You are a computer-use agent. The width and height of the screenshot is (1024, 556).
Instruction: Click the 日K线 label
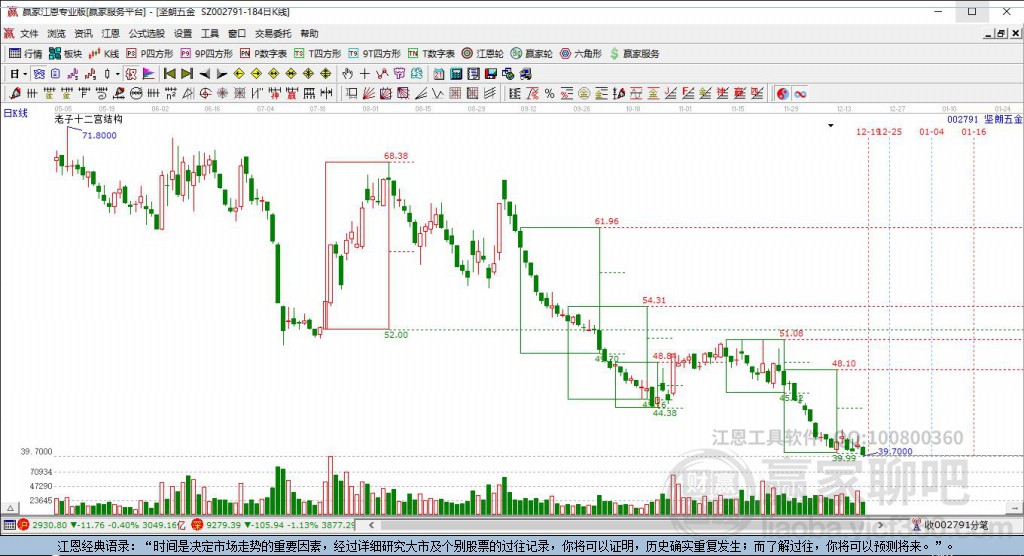pos(15,113)
